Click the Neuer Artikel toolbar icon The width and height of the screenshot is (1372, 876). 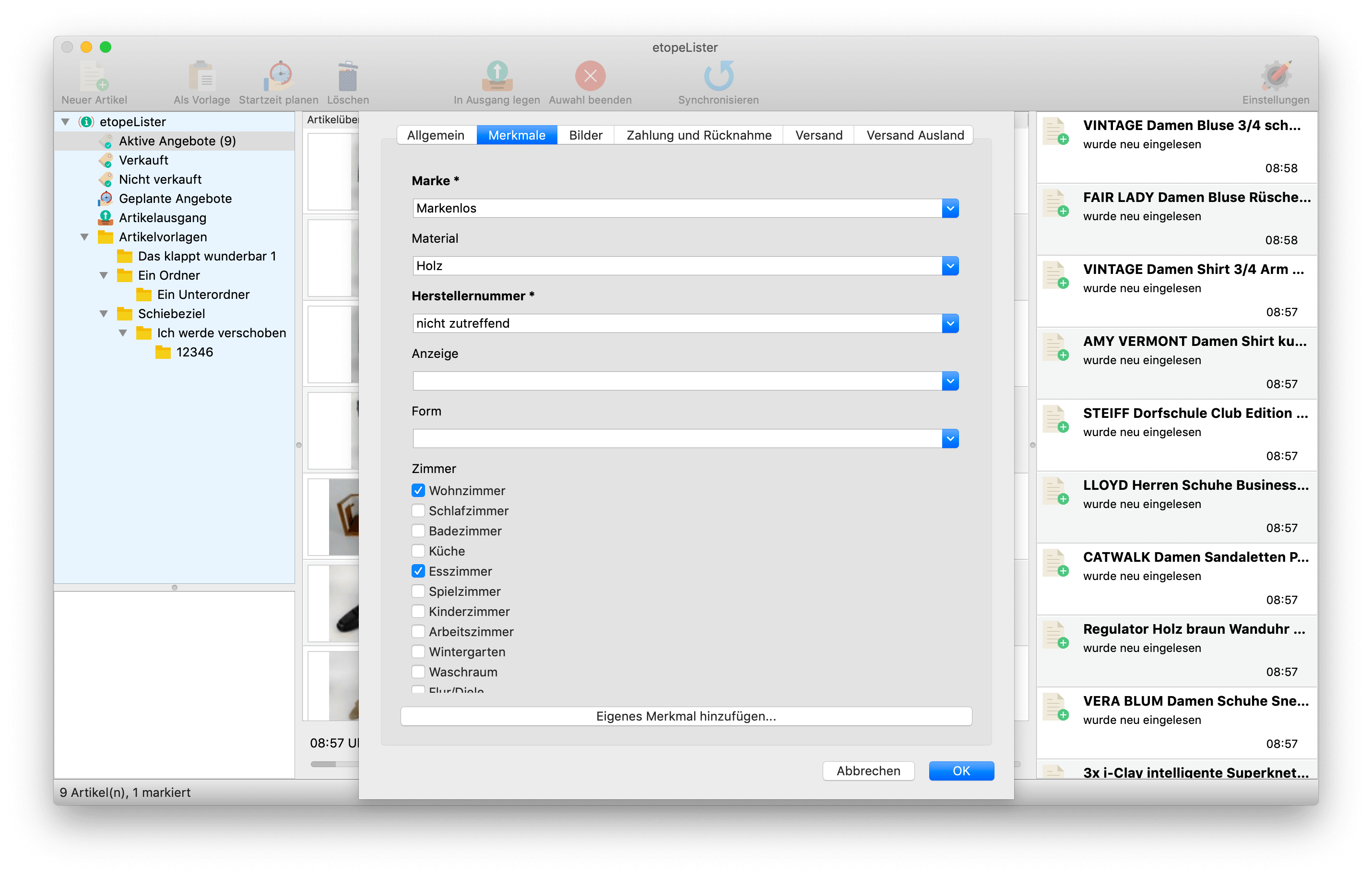point(94,76)
